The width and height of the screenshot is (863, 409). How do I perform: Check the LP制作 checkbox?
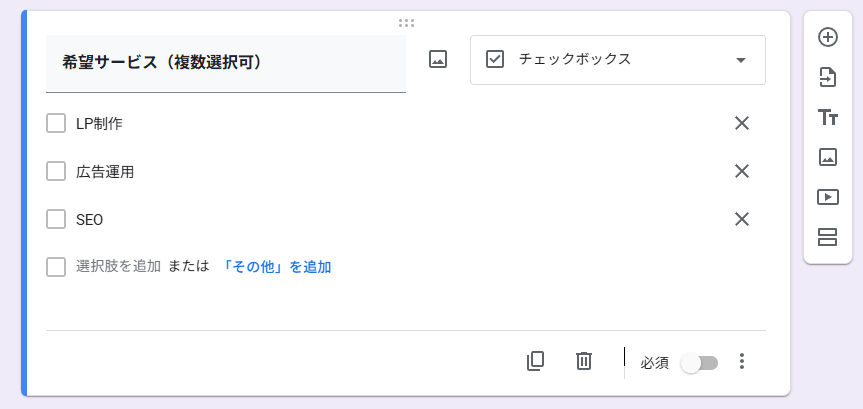56,123
